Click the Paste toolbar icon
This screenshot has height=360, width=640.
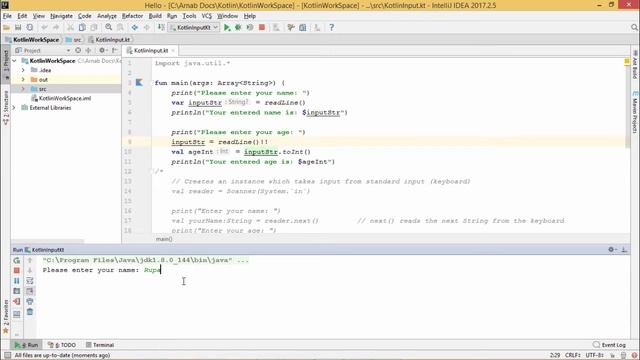tap(94, 27)
